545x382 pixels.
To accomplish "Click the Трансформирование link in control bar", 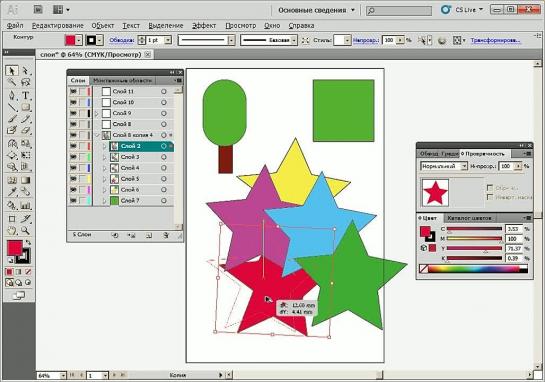I will [x=495, y=40].
